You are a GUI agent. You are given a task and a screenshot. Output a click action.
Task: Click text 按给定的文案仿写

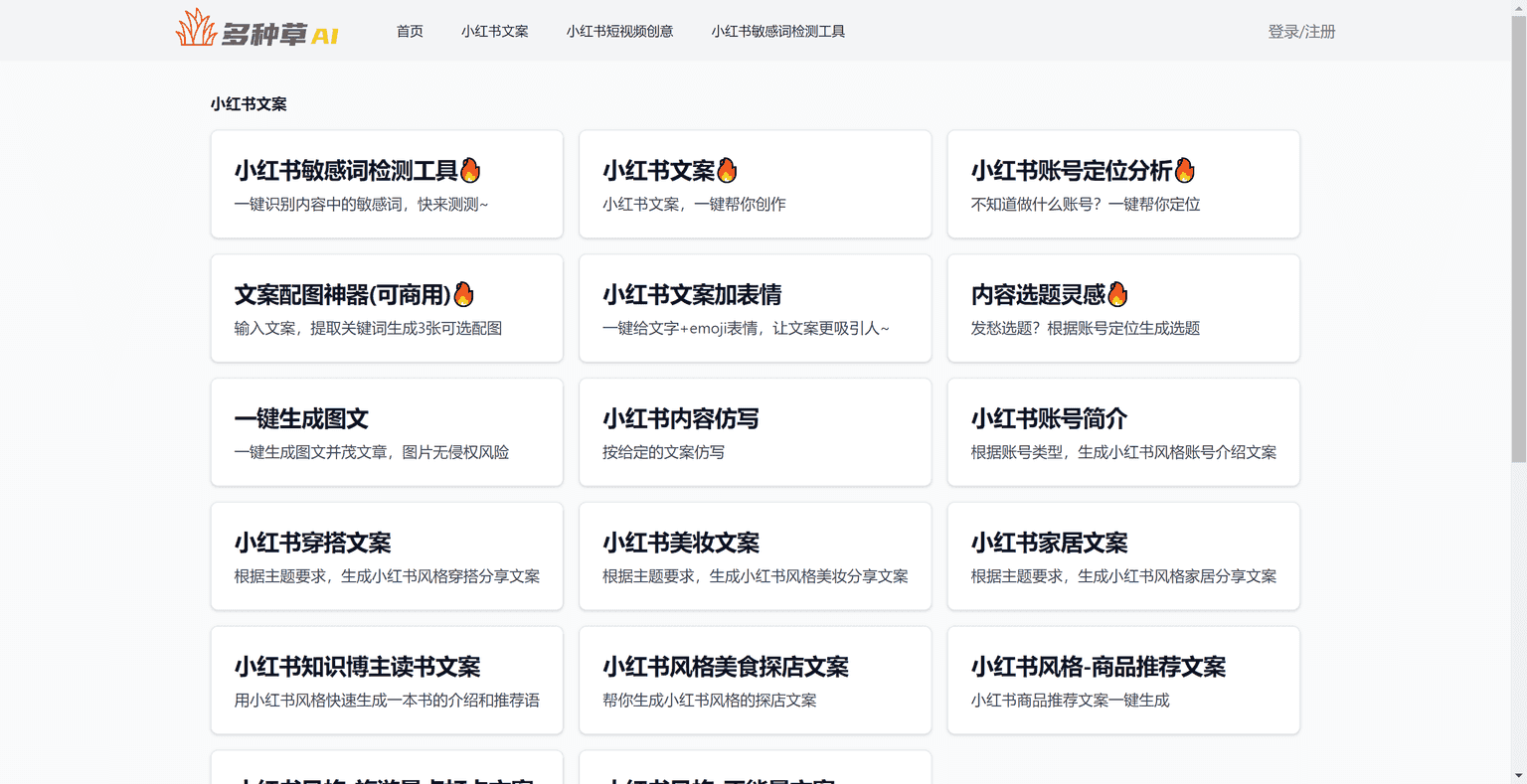click(663, 452)
